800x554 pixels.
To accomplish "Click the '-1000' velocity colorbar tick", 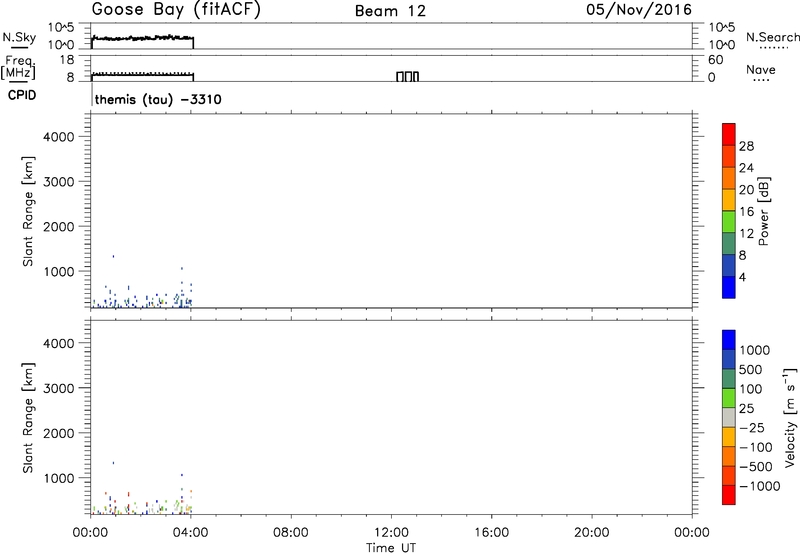I will [759, 486].
